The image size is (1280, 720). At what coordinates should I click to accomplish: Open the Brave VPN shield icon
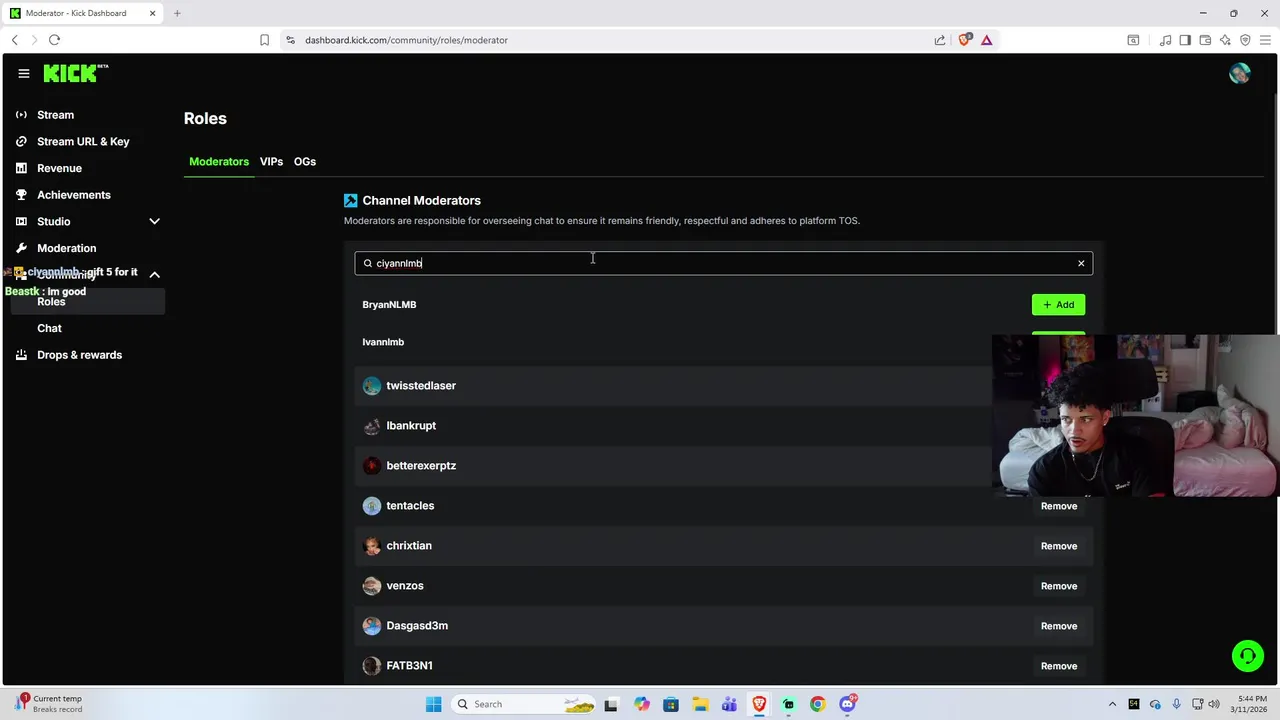(1245, 40)
